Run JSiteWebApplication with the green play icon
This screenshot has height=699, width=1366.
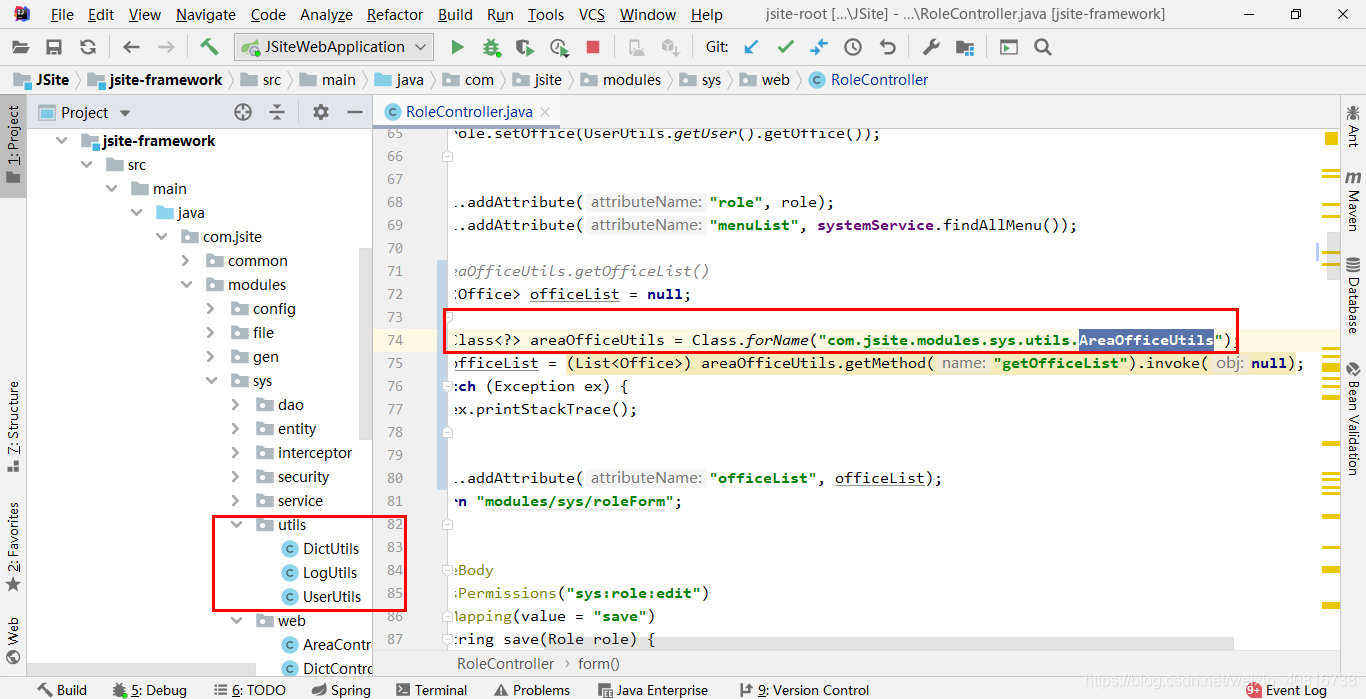click(x=457, y=47)
